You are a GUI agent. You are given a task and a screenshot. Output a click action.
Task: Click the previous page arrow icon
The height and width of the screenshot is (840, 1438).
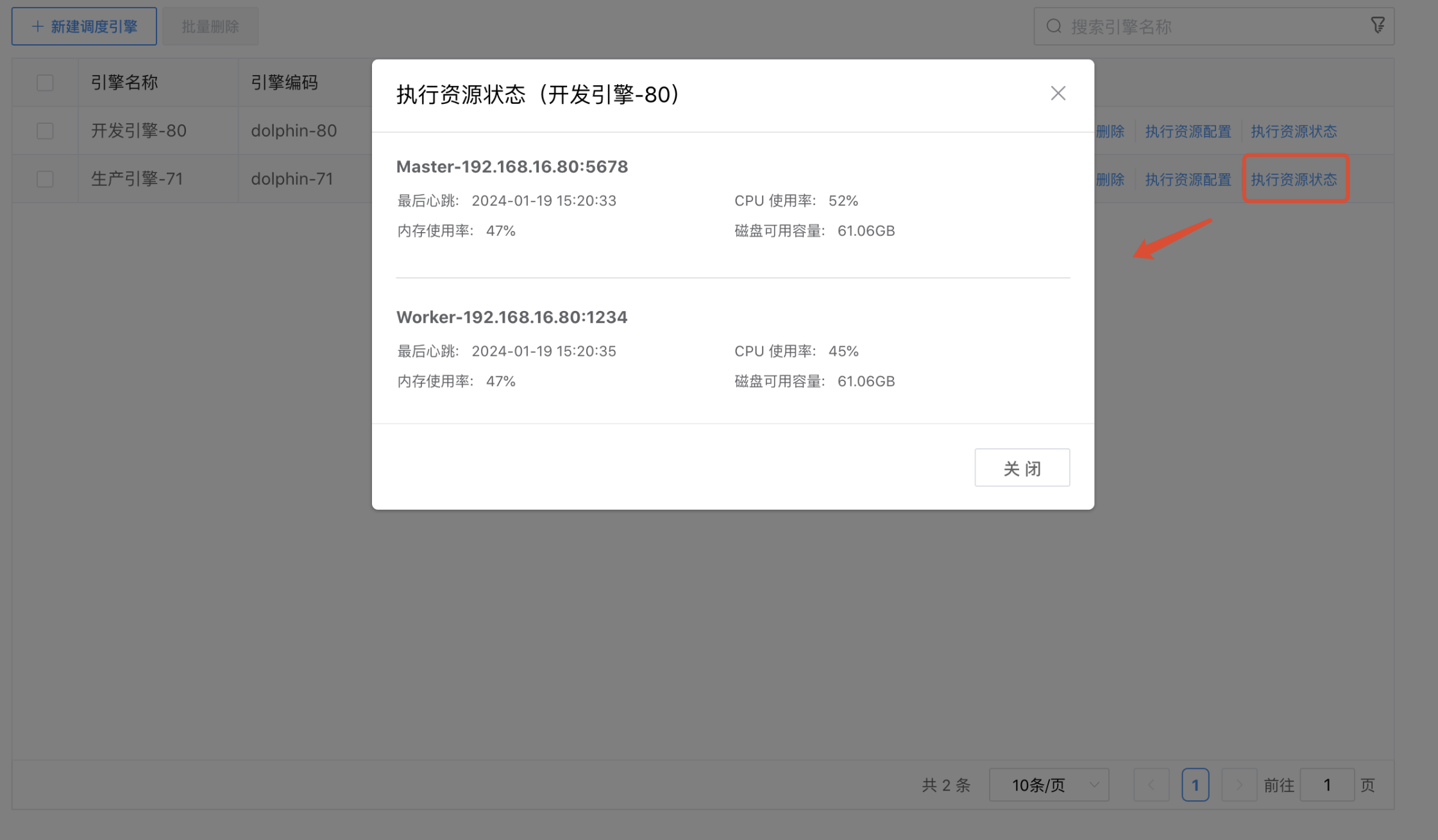(x=1151, y=784)
